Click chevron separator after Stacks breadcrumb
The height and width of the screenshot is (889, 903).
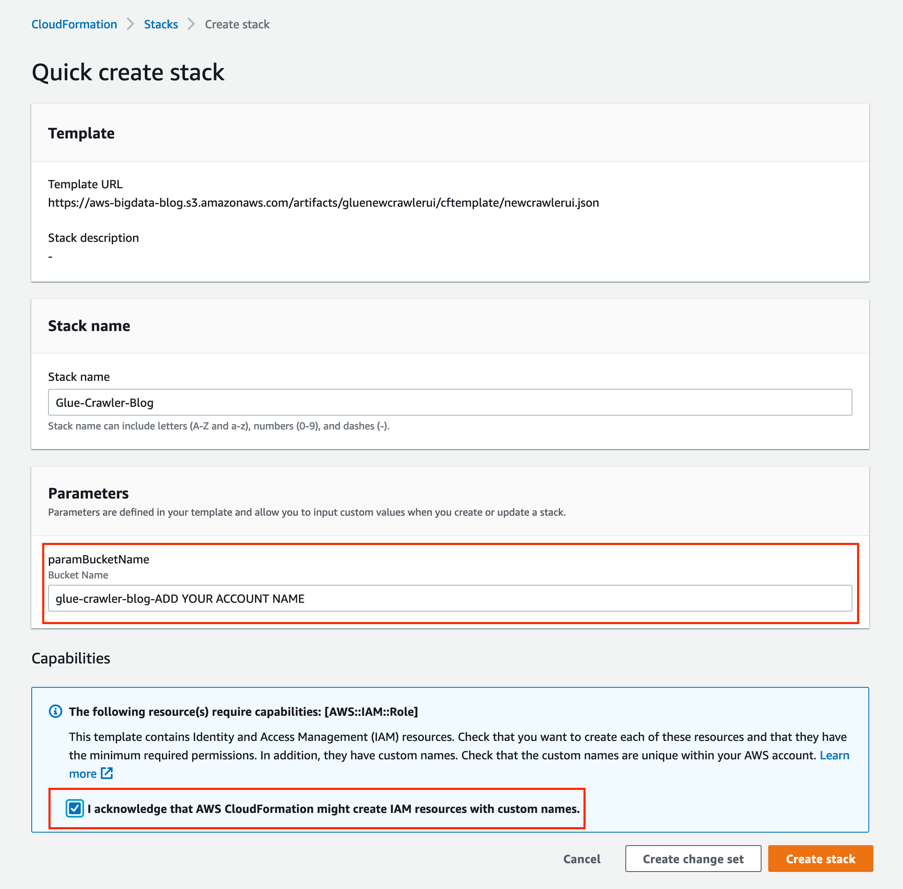(x=191, y=24)
